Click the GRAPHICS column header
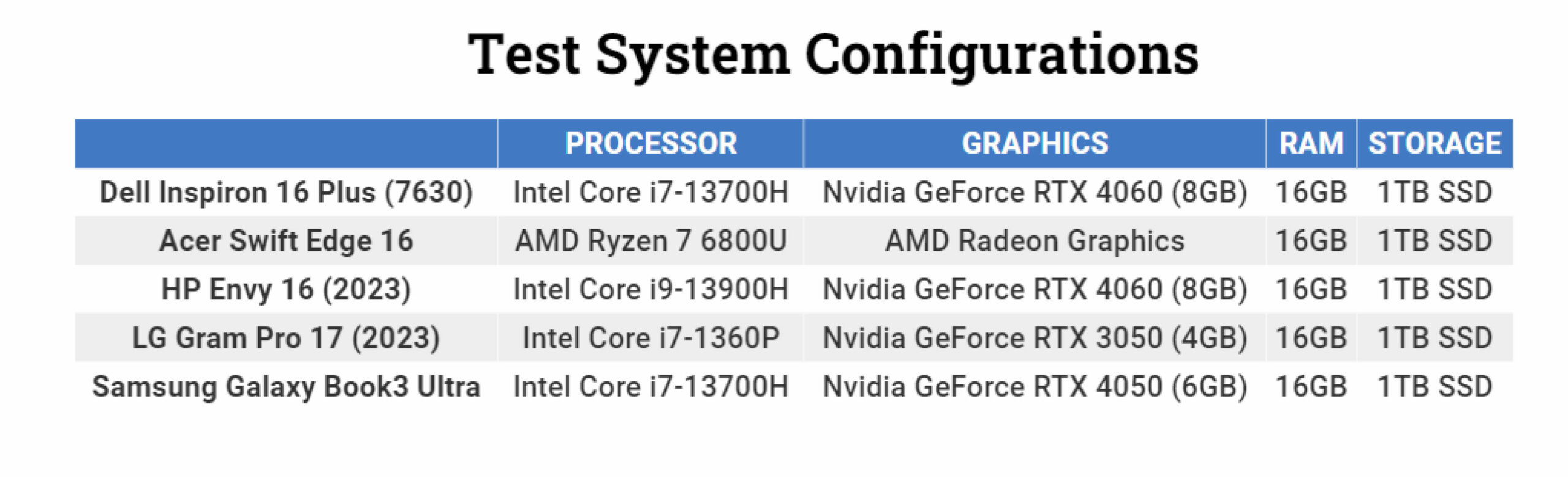The height and width of the screenshot is (477, 1568). pyautogui.click(x=1035, y=143)
